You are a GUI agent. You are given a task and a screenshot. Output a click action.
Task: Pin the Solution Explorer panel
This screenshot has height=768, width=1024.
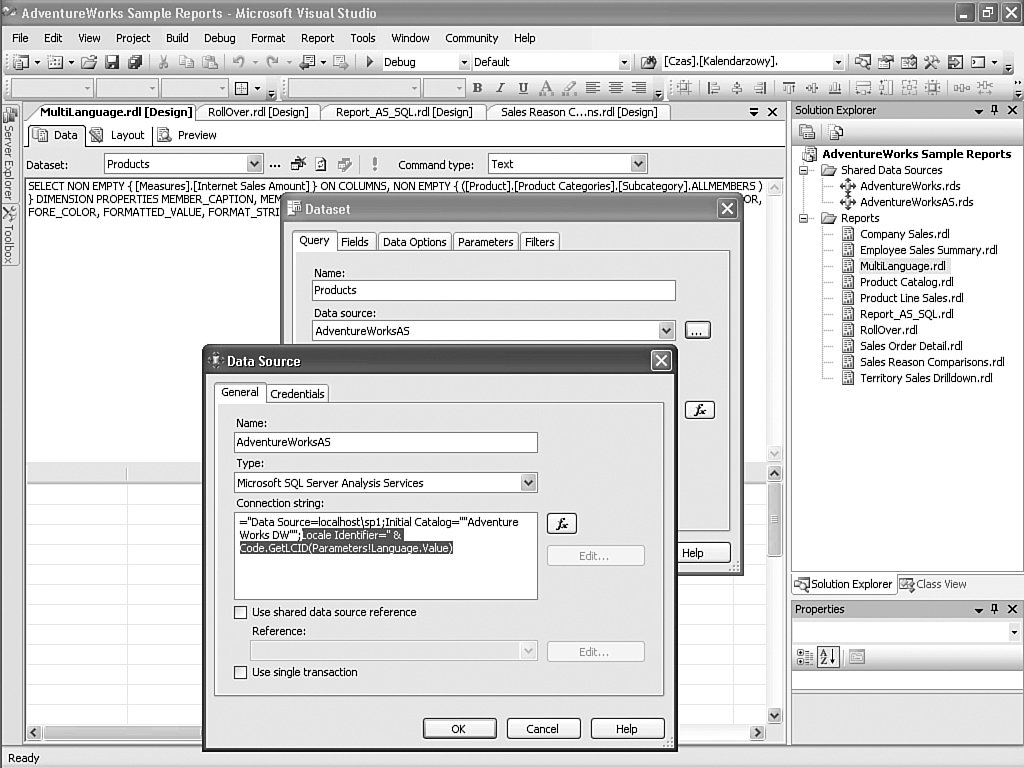pyautogui.click(x=995, y=110)
